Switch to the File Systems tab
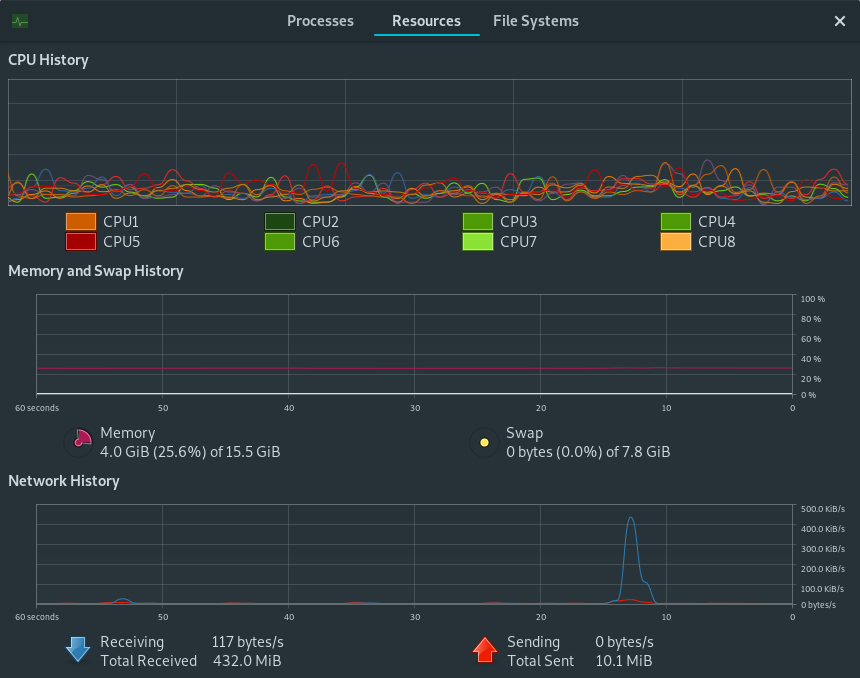This screenshot has height=678, width=860. point(535,21)
